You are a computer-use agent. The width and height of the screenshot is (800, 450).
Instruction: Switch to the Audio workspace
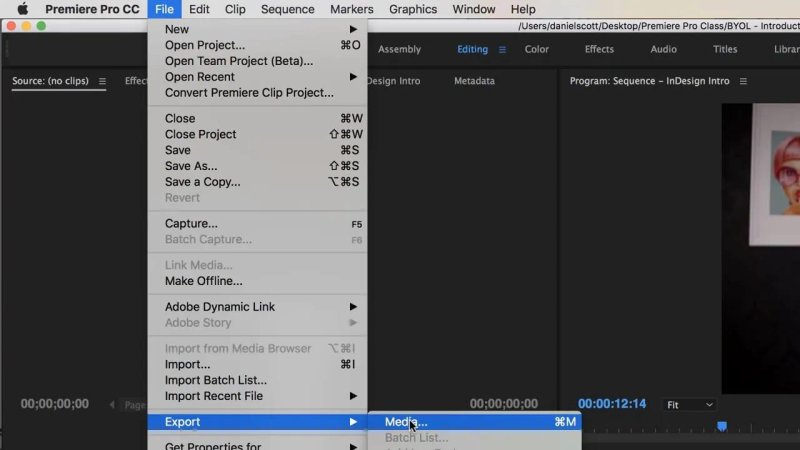point(663,49)
